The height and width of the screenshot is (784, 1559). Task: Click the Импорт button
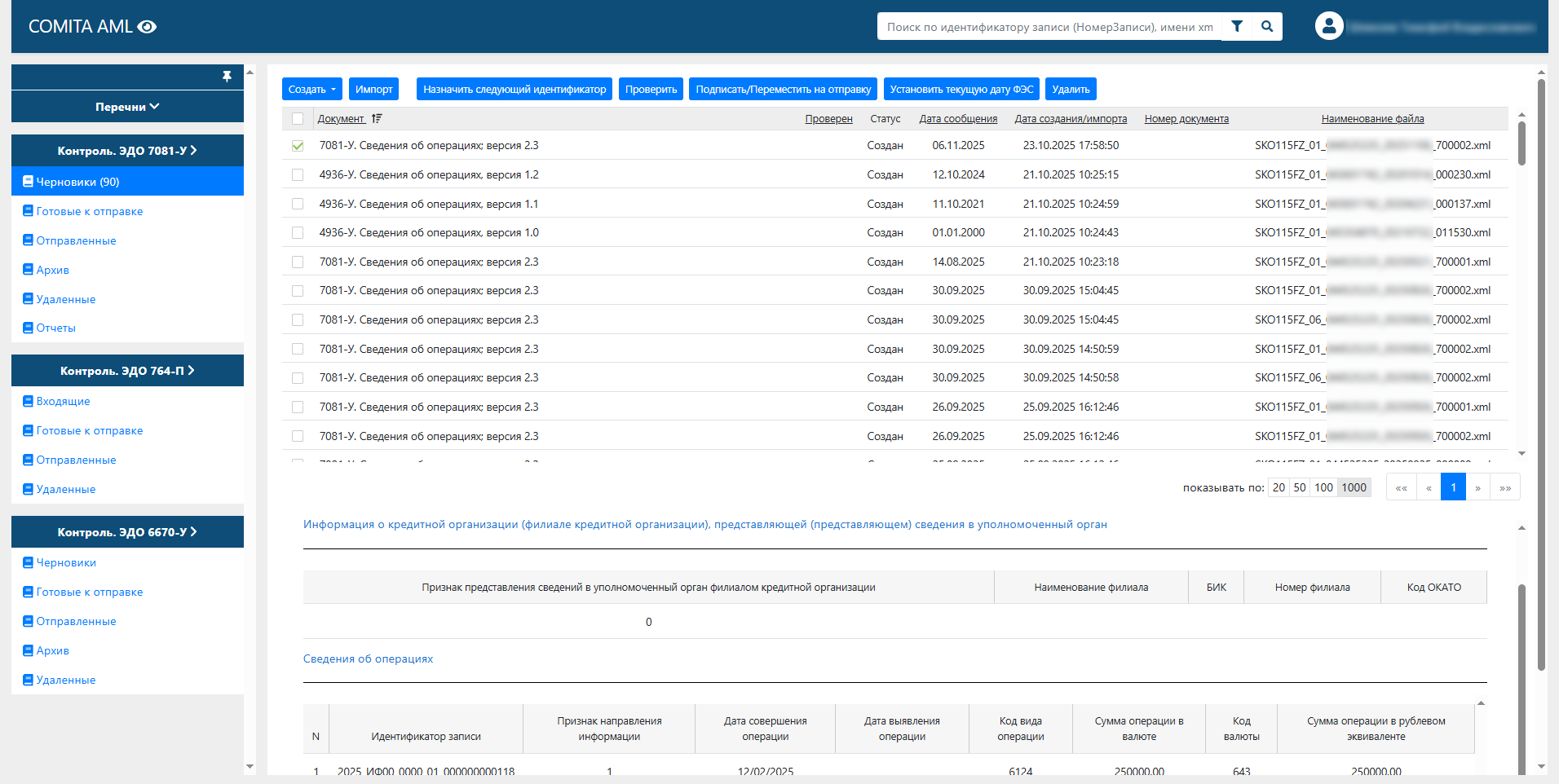(x=373, y=90)
